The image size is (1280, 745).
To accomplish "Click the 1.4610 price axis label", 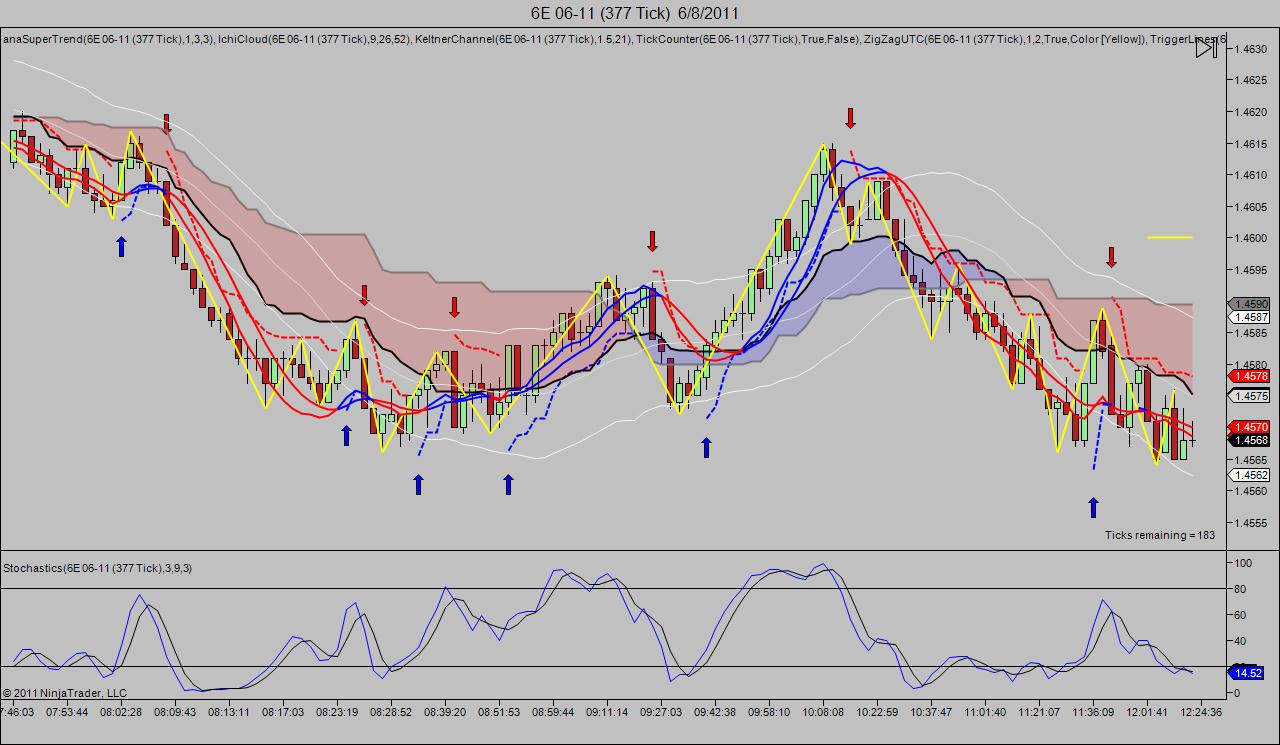I will [1251, 175].
